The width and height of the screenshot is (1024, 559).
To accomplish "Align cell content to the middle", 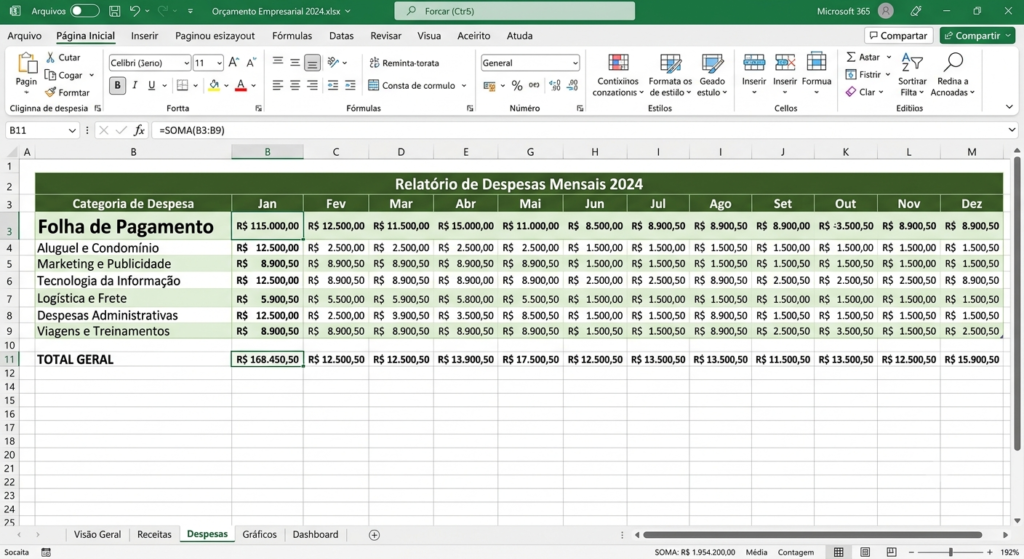I will tap(295, 62).
